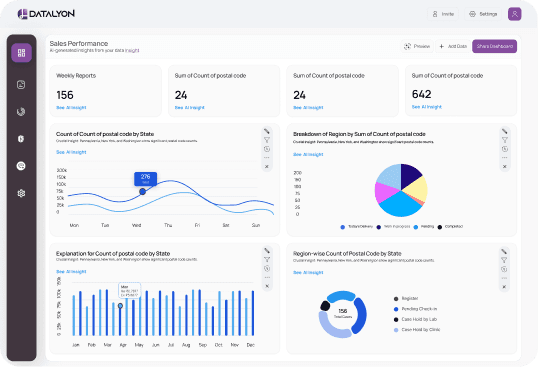Toggle the Pending Check-in legend item

tap(416, 309)
